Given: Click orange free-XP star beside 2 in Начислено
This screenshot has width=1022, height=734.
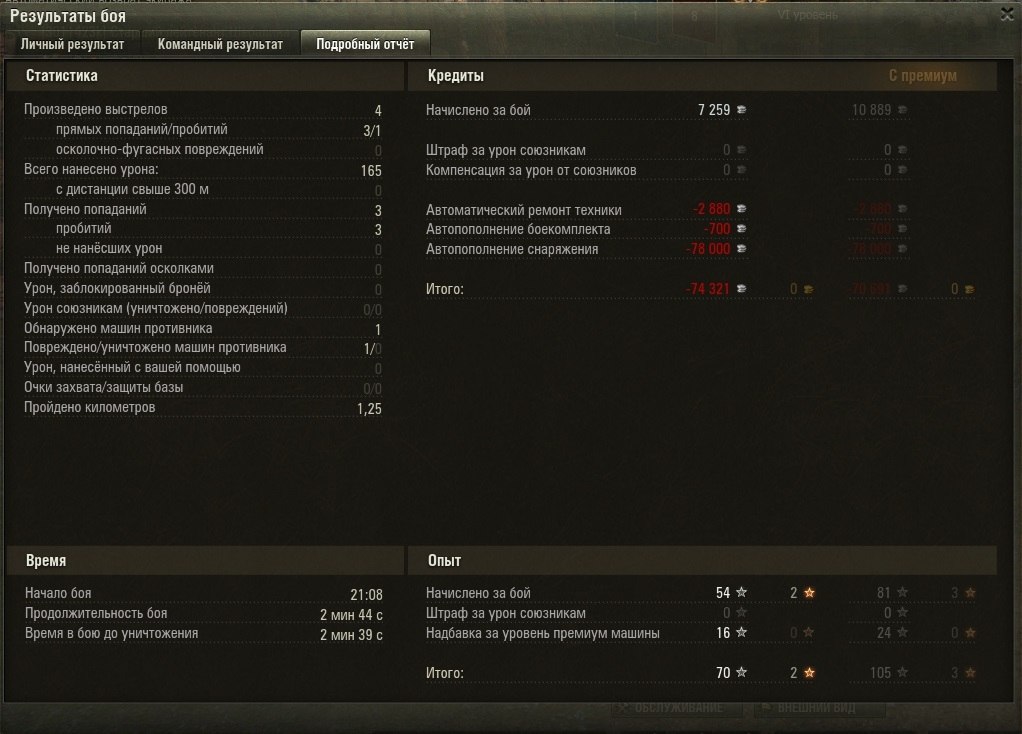Looking at the screenshot, I should [809, 593].
